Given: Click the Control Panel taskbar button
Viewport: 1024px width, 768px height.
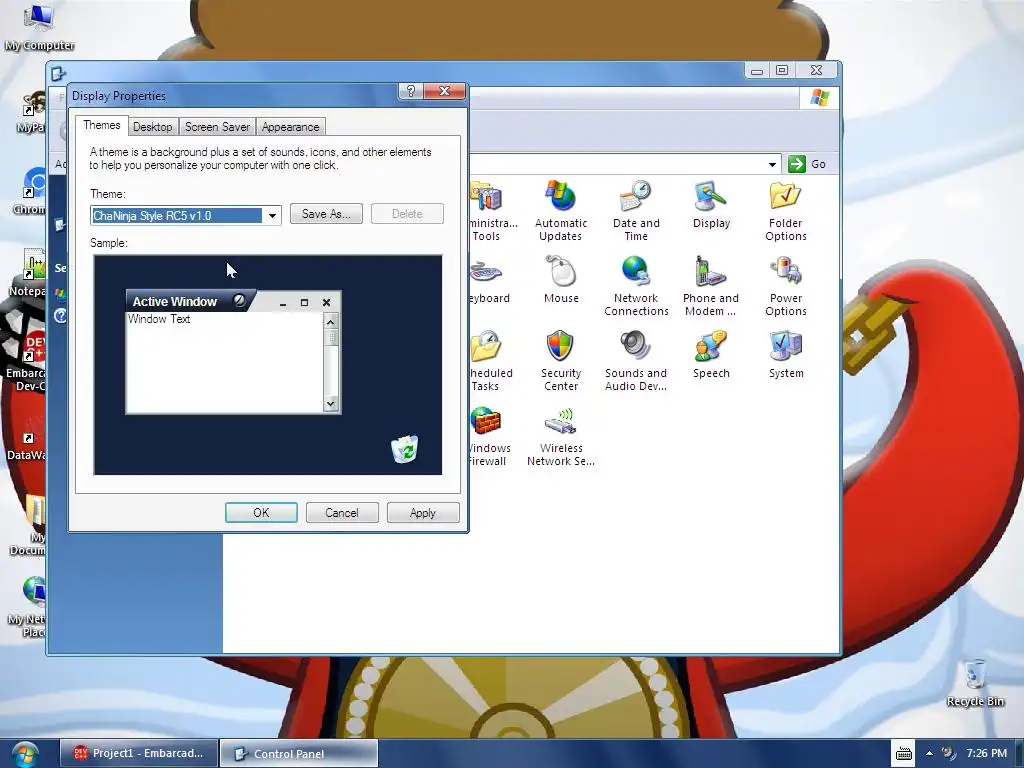Looking at the screenshot, I should coord(298,754).
